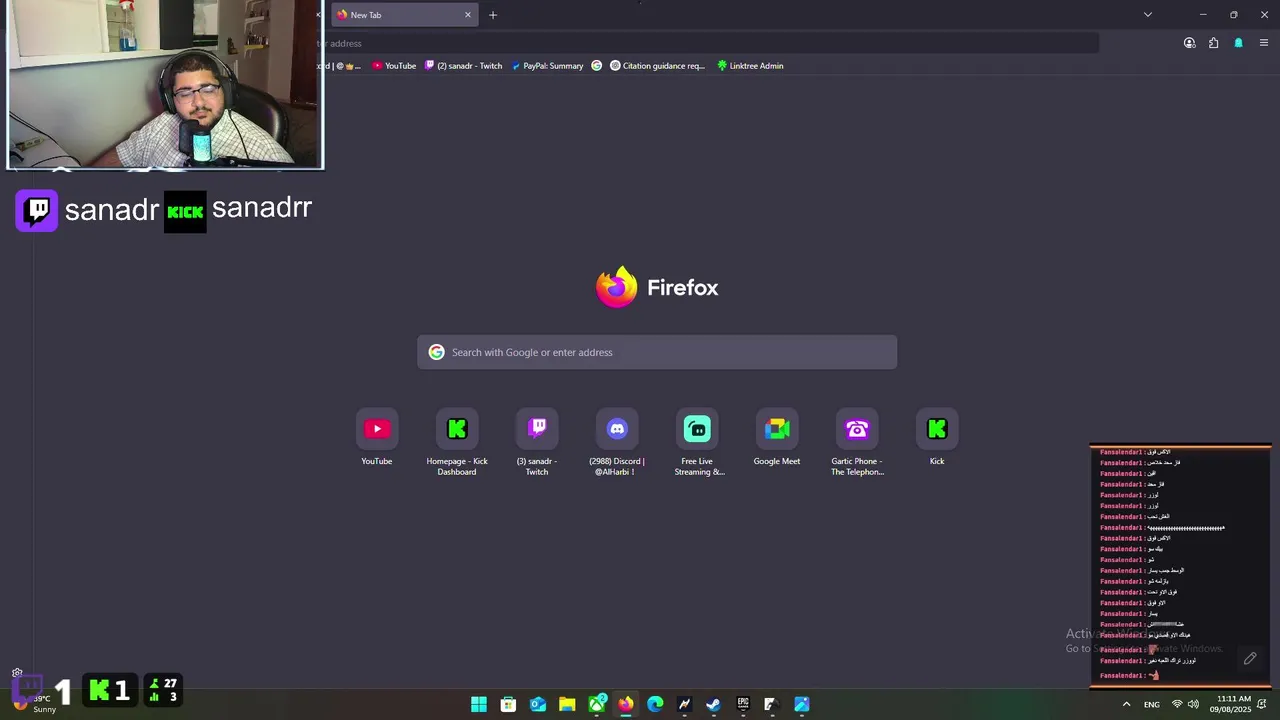This screenshot has width=1280, height=720.
Task: Open Epic Games Launcher from taskbar
Action: click(743, 704)
